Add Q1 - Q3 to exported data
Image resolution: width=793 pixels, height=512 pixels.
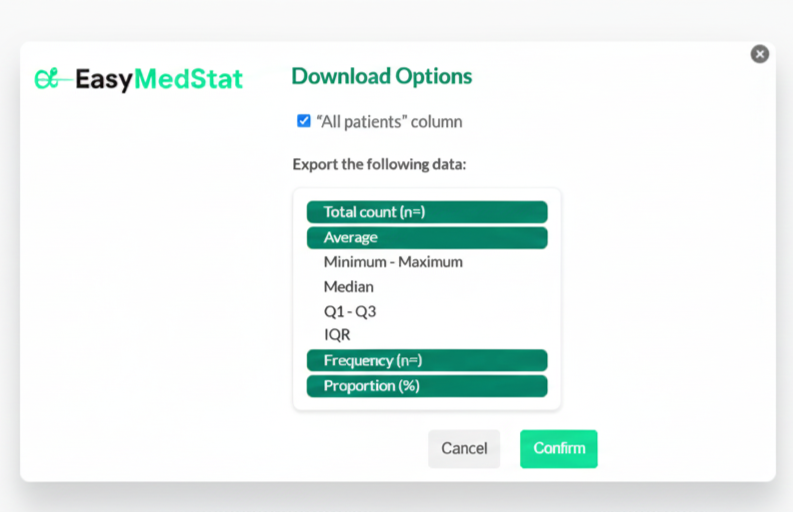[350, 311]
